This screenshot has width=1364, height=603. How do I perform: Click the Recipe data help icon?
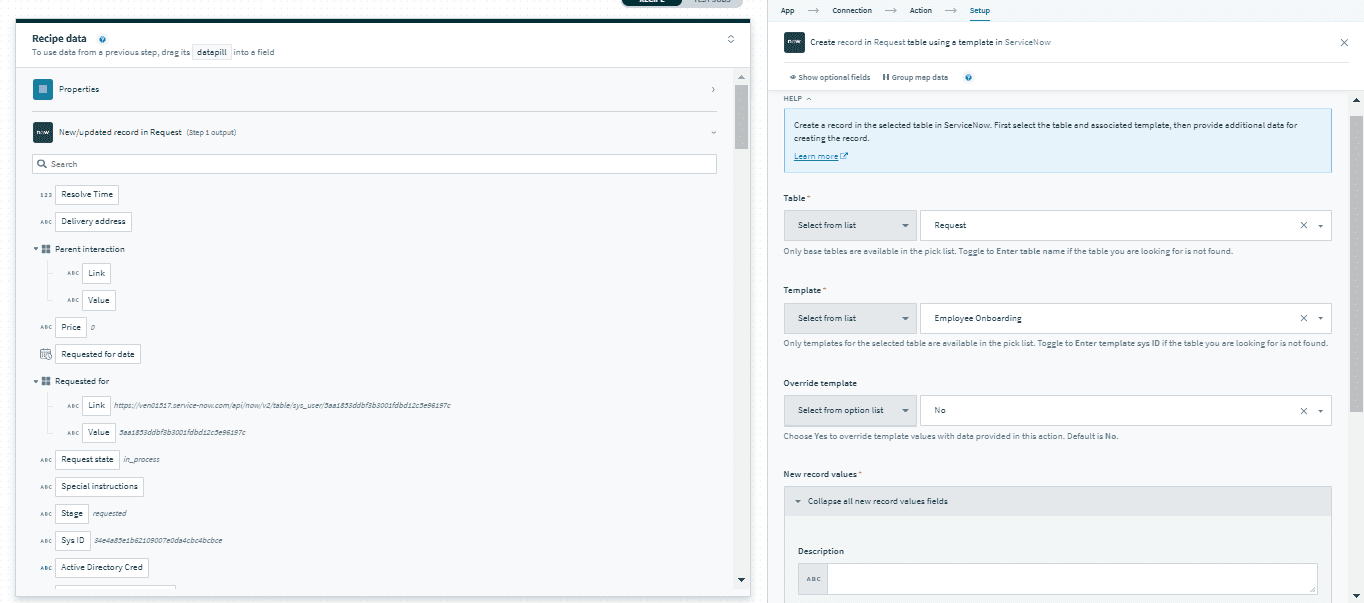[103, 39]
